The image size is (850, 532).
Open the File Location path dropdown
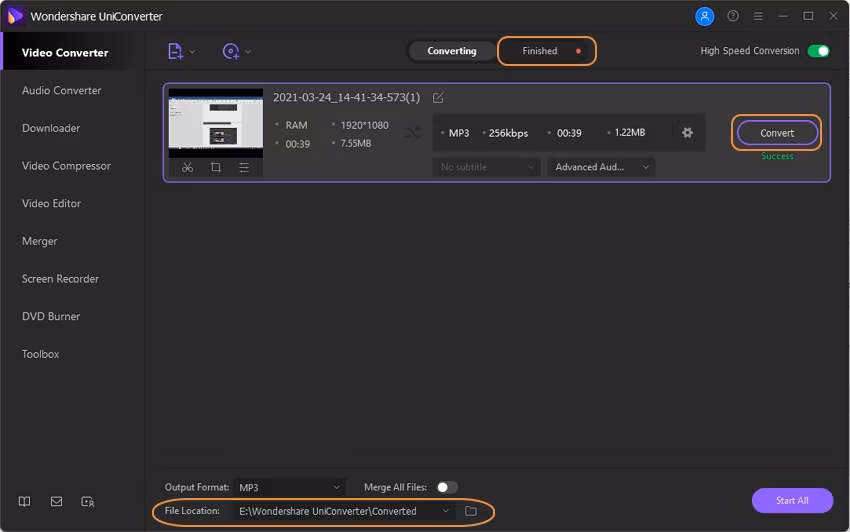coord(344,511)
